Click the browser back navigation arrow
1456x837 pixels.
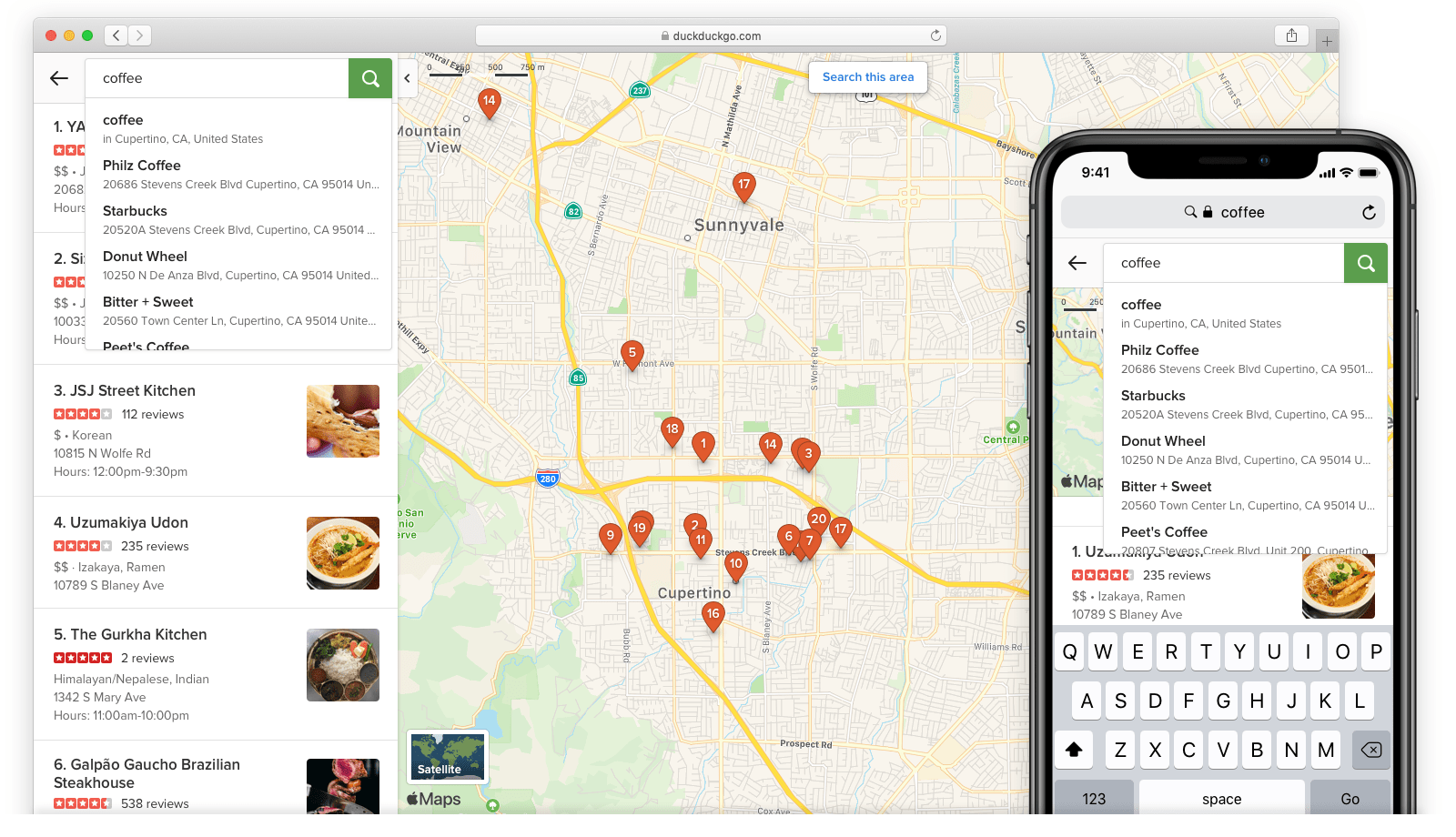[x=116, y=35]
